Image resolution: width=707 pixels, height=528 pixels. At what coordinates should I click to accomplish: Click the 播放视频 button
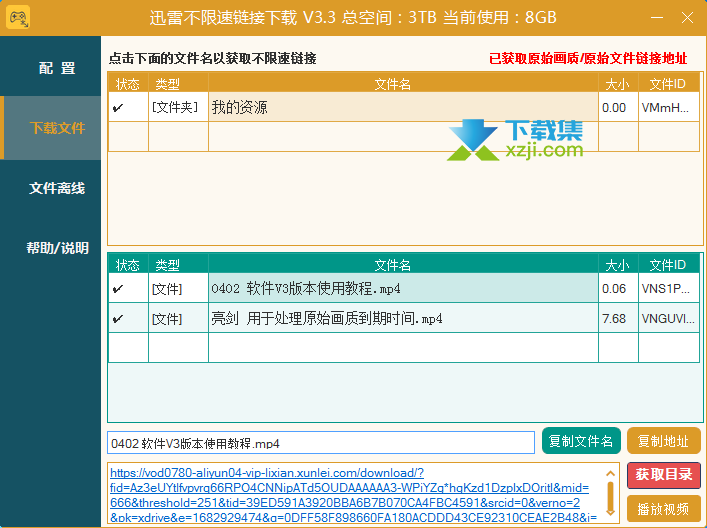(663, 509)
